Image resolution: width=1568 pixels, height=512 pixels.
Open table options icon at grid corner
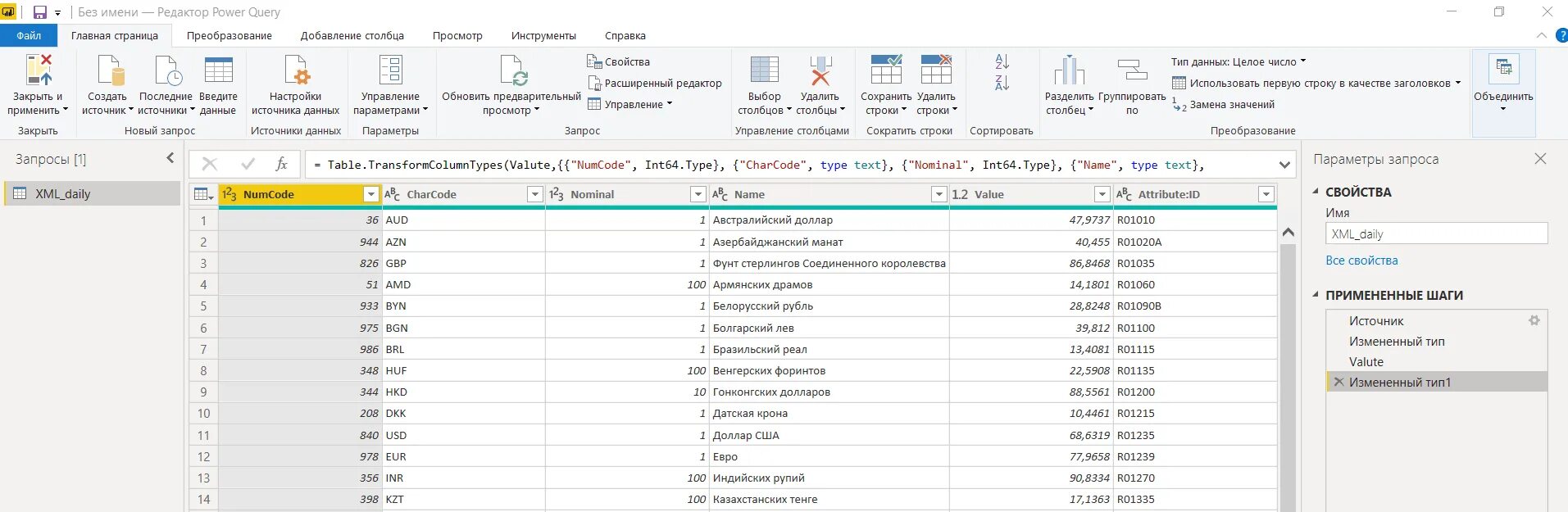click(x=203, y=194)
